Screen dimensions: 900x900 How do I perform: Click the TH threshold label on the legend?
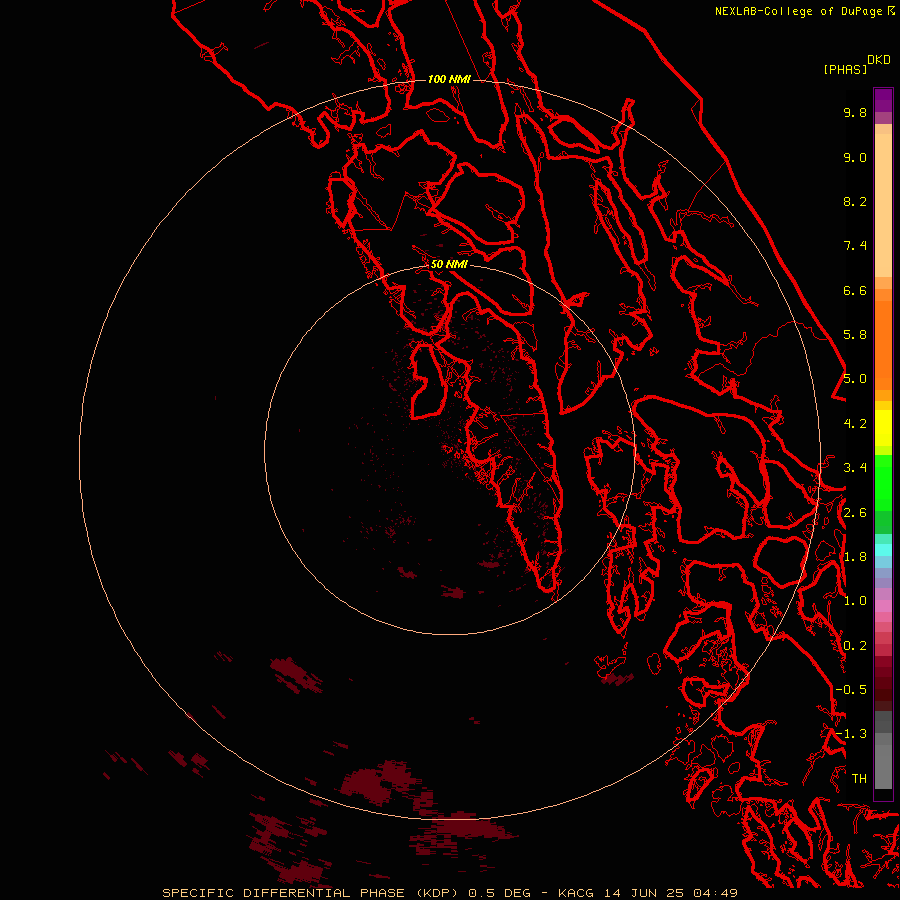click(859, 779)
